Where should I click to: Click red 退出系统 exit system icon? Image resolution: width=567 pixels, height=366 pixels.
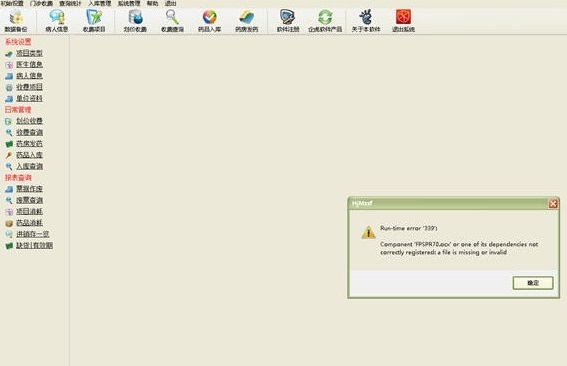pyautogui.click(x=403, y=21)
